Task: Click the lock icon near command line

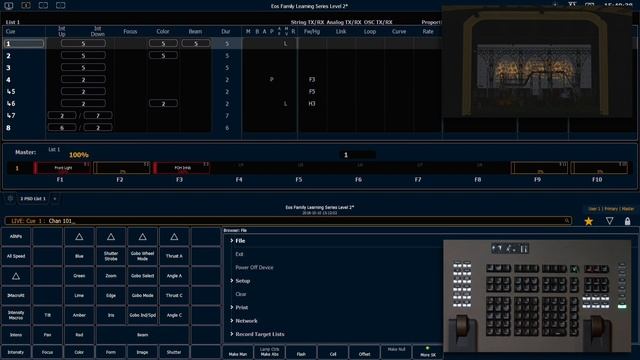Action: coord(627,221)
